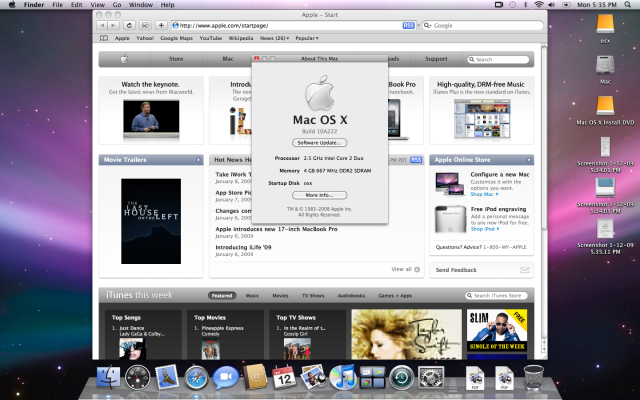Screen dimensions: 640x400
Task: Go forward in Safari
Action: point(113,25)
